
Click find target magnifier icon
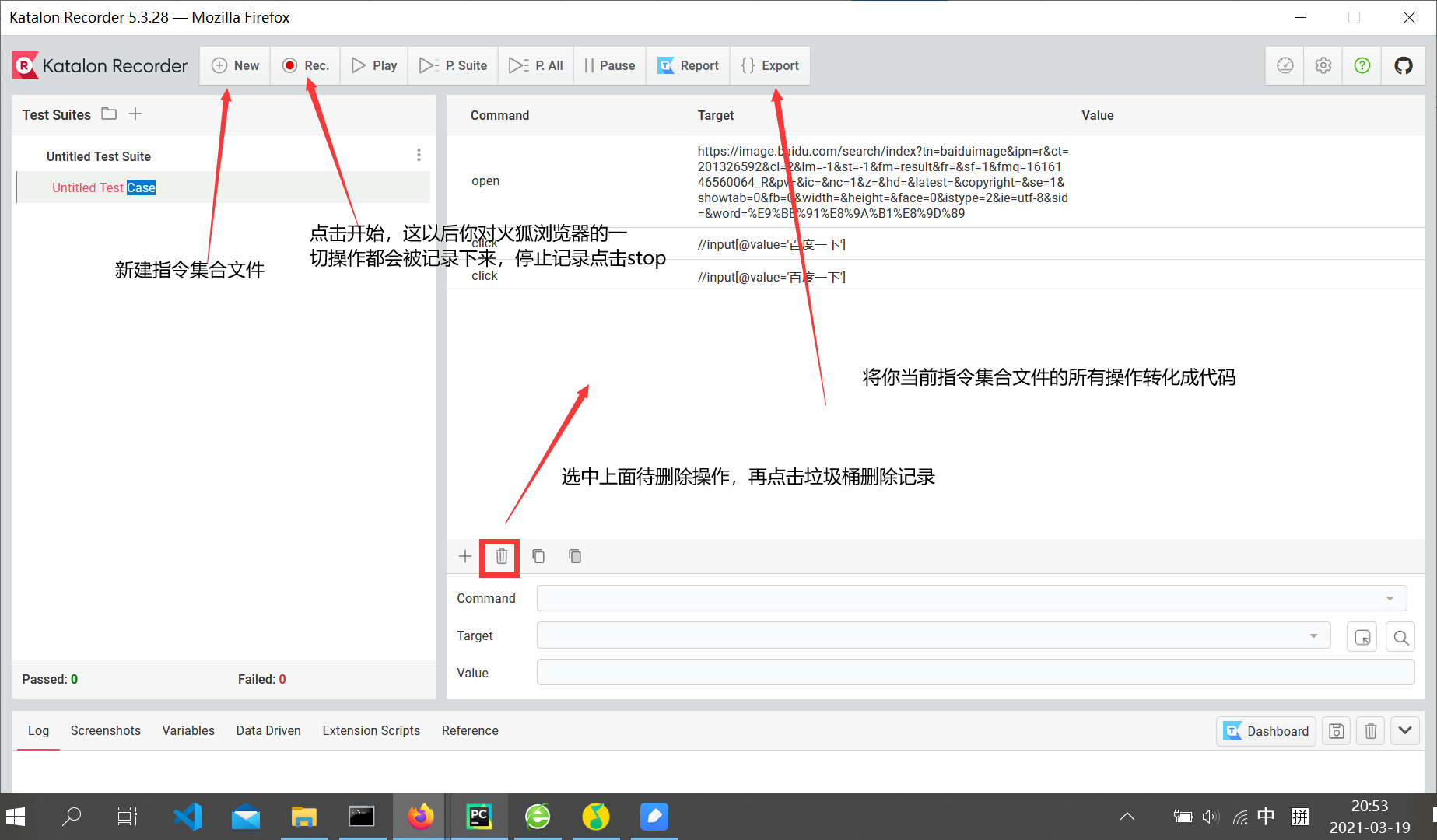[x=1400, y=637]
